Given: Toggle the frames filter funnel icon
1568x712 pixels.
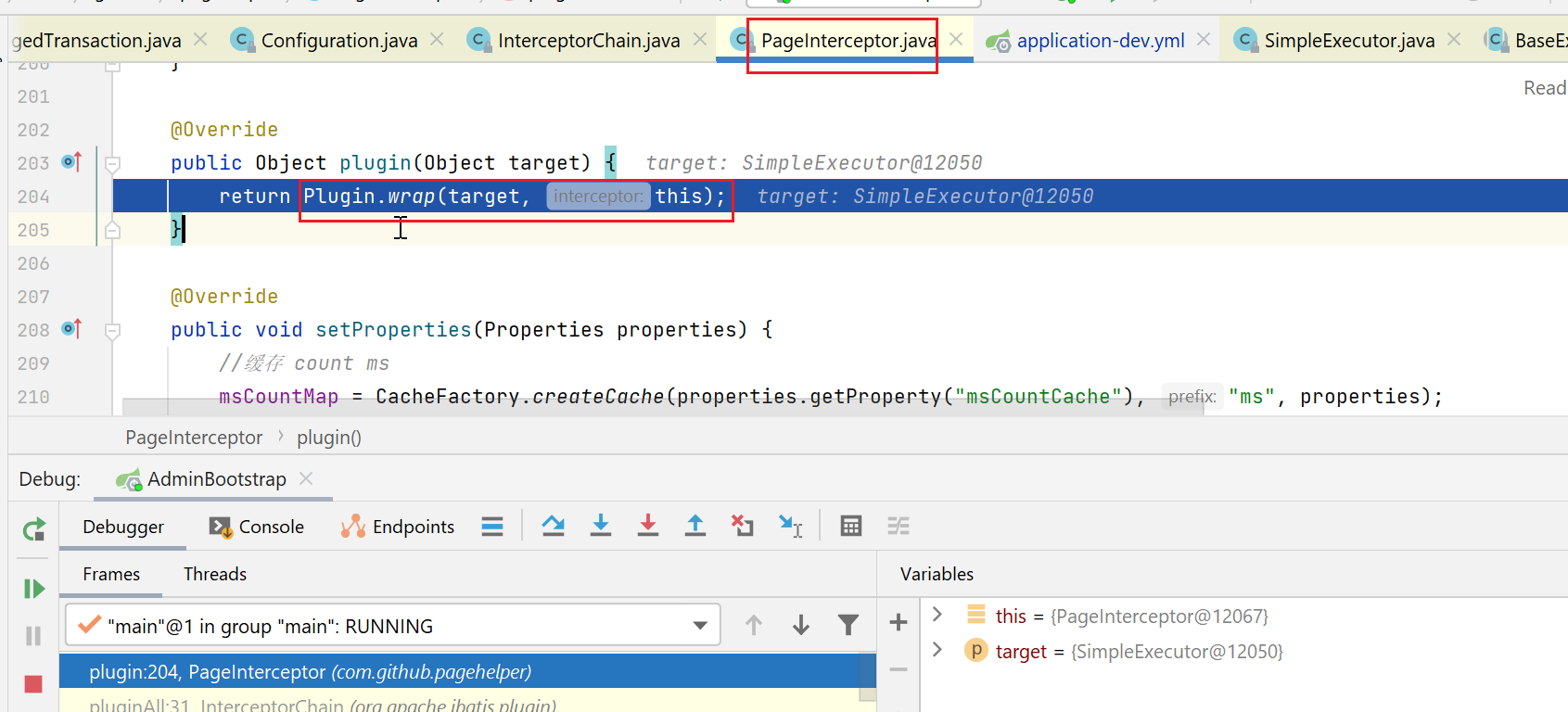Looking at the screenshot, I should (x=848, y=626).
